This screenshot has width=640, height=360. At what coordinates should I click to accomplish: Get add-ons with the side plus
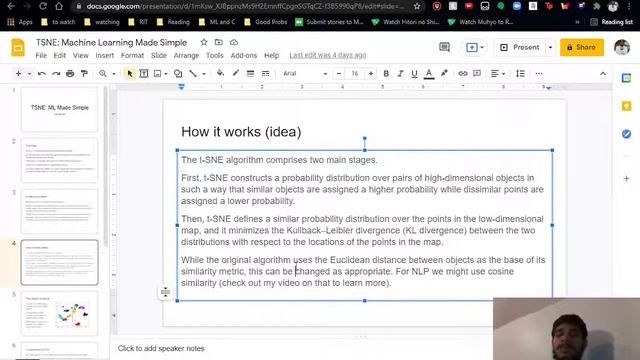626,178
